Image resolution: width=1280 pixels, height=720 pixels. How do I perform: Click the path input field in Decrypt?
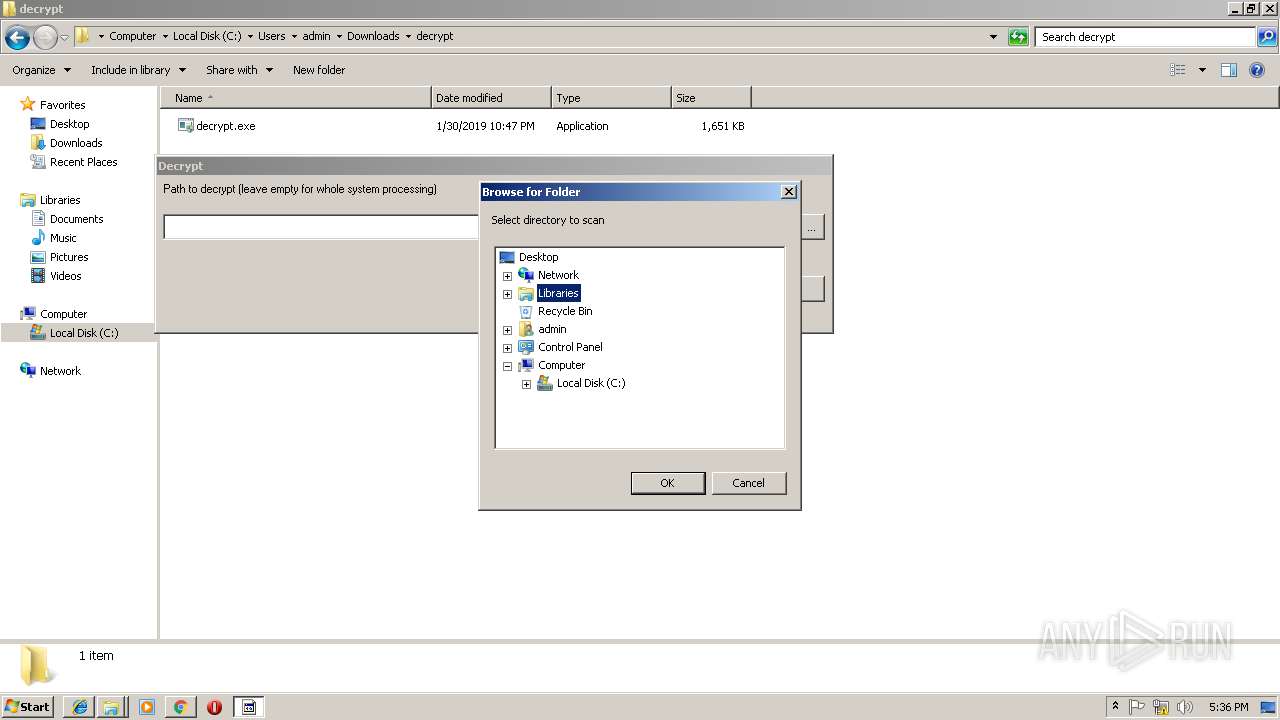pyautogui.click(x=321, y=228)
